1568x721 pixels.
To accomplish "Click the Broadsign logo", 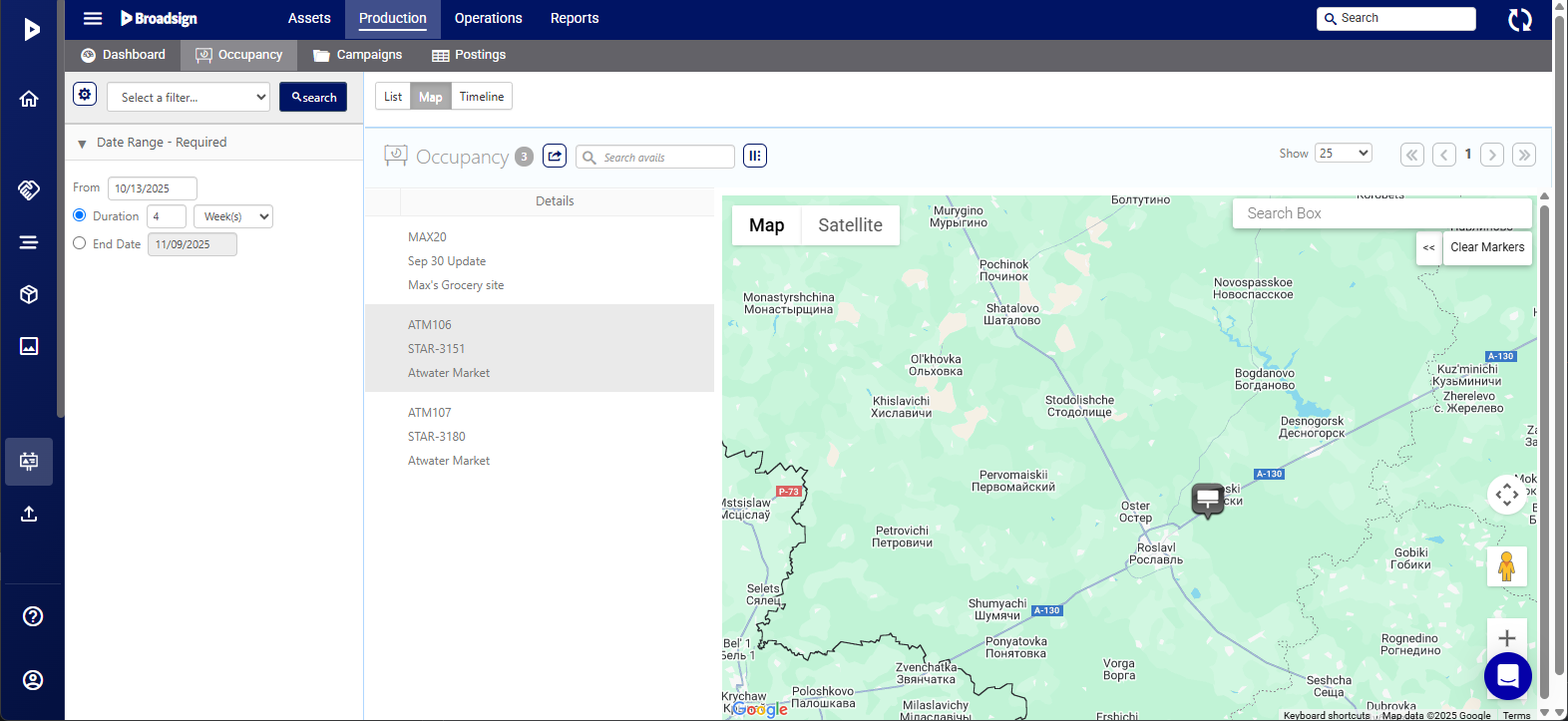I will (x=159, y=18).
